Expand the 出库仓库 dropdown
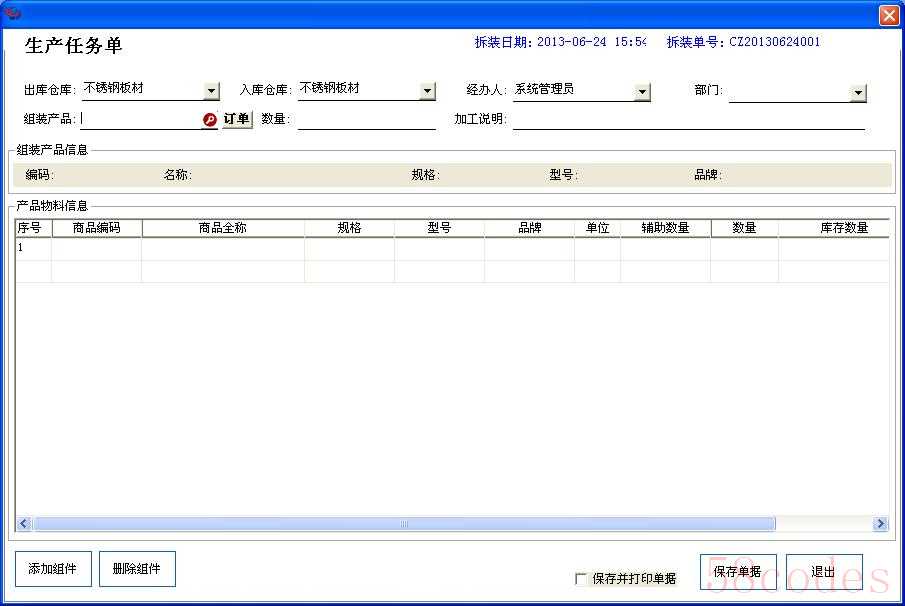The height and width of the screenshot is (606, 905). (x=211, y=91)
